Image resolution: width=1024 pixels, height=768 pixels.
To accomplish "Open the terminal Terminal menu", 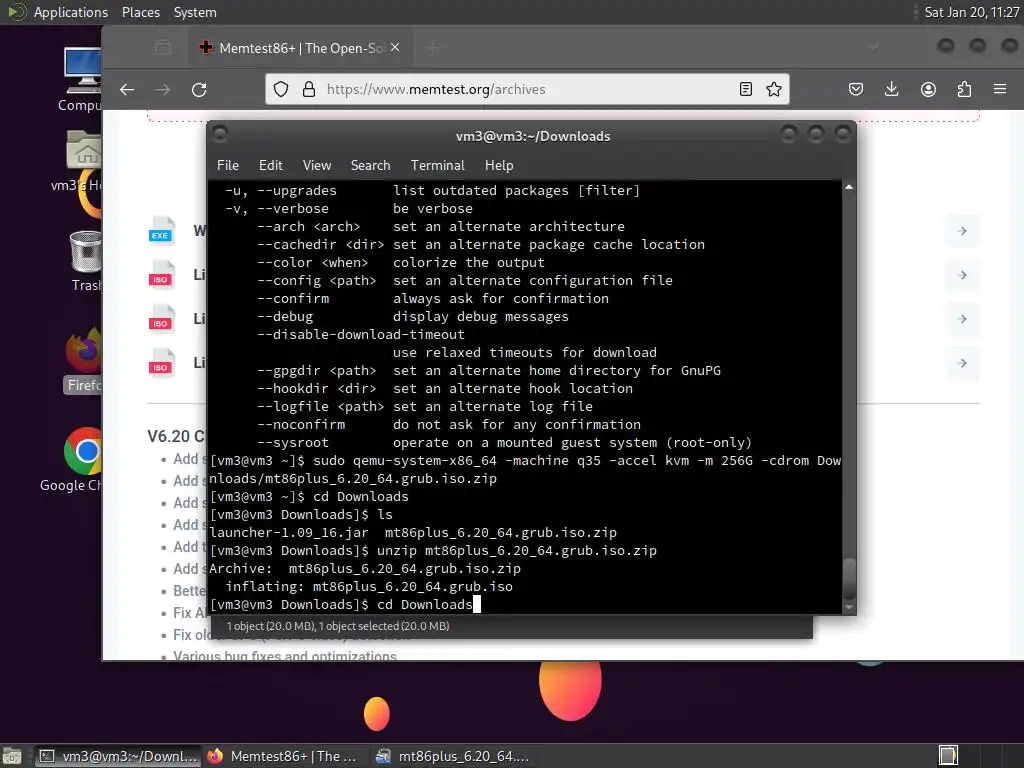I will point(438,165).
